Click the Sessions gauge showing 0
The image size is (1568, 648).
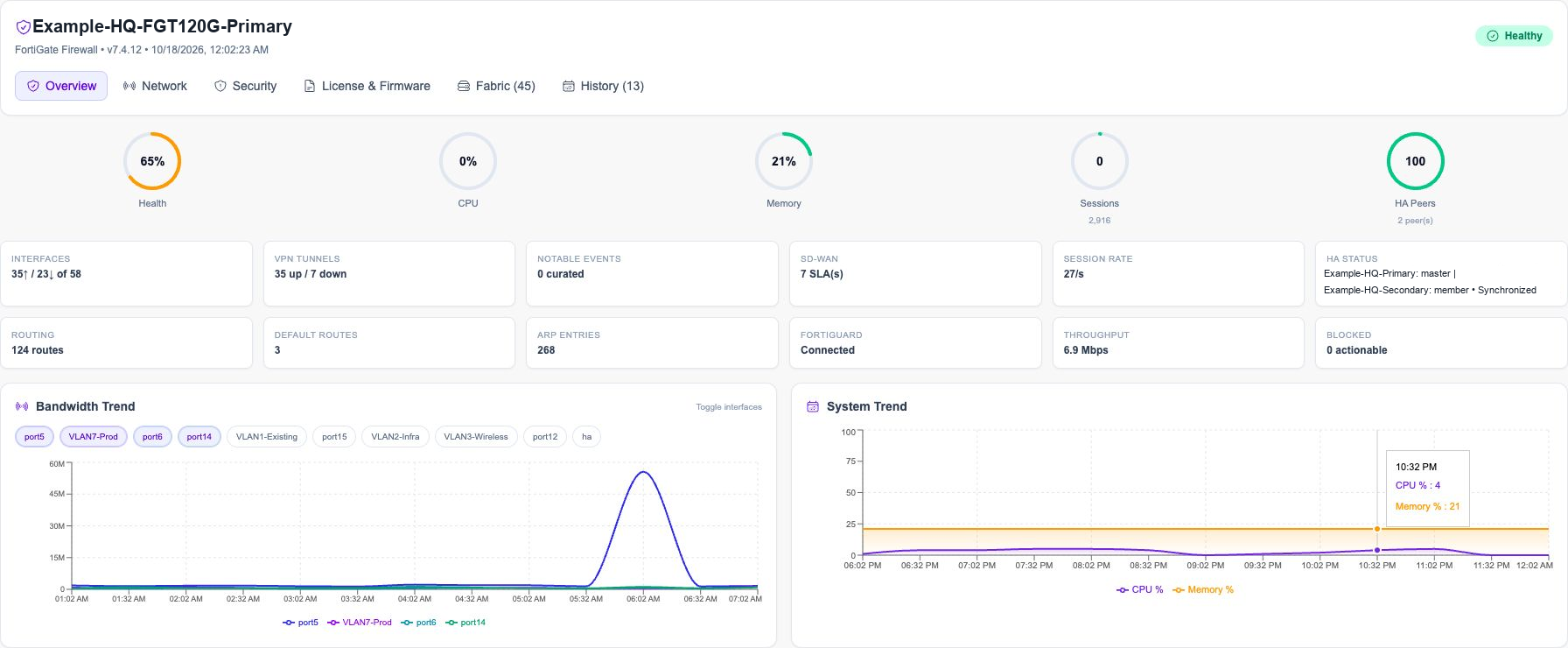[x=1100, y=161]
